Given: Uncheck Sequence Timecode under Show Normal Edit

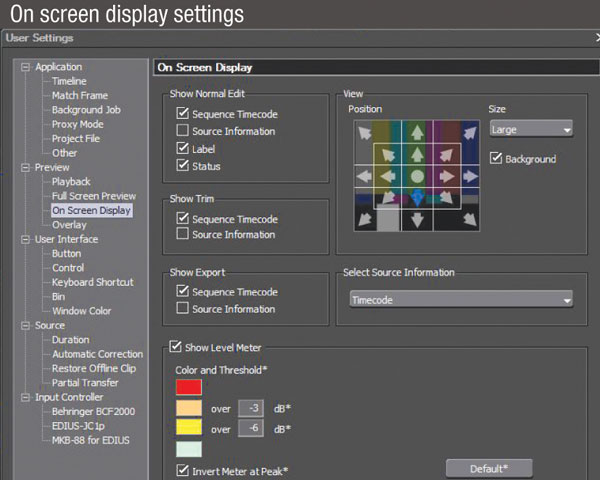Looking at the screenshot, I should click(183, 113).
